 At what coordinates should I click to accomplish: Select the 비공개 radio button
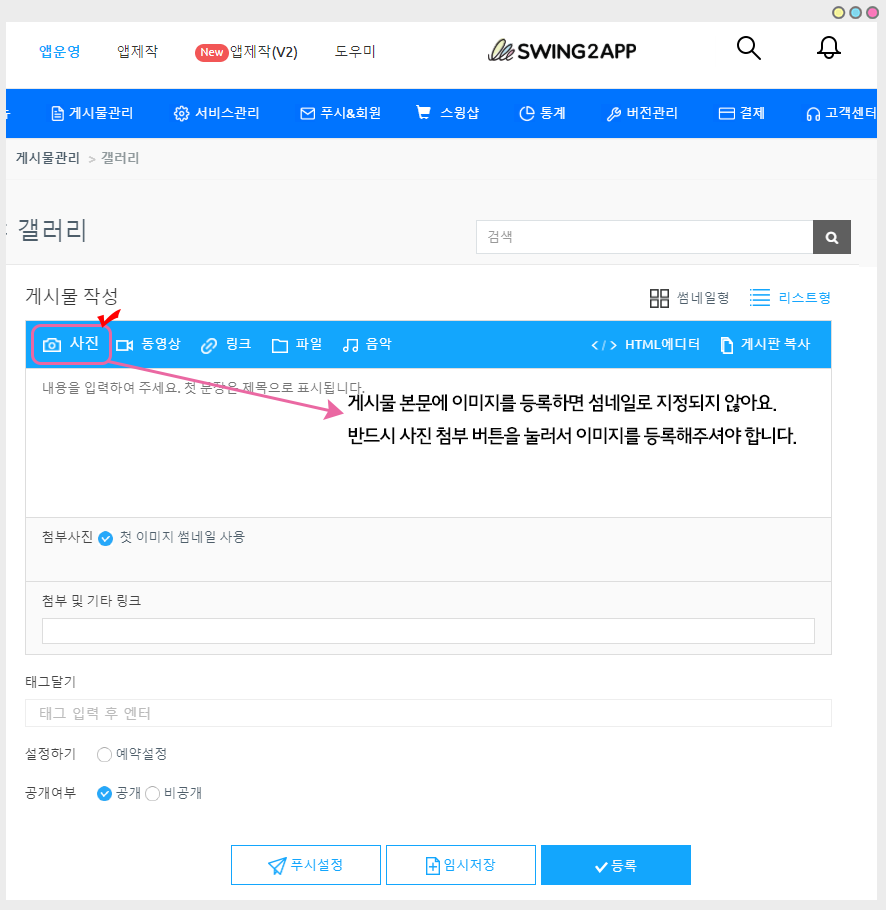[x=153, y=793]
